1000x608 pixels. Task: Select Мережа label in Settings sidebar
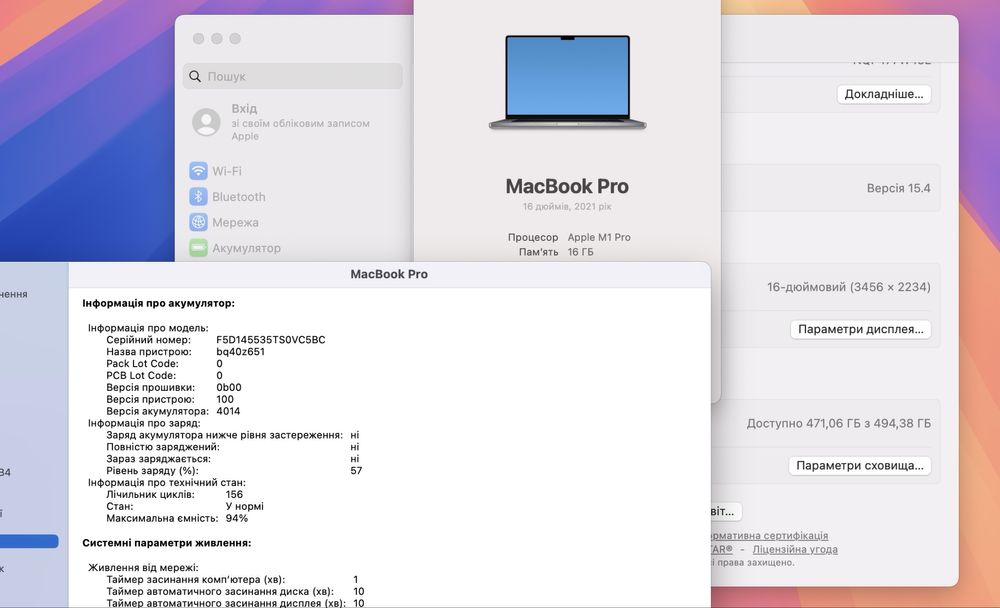click(x=235, y=222)
